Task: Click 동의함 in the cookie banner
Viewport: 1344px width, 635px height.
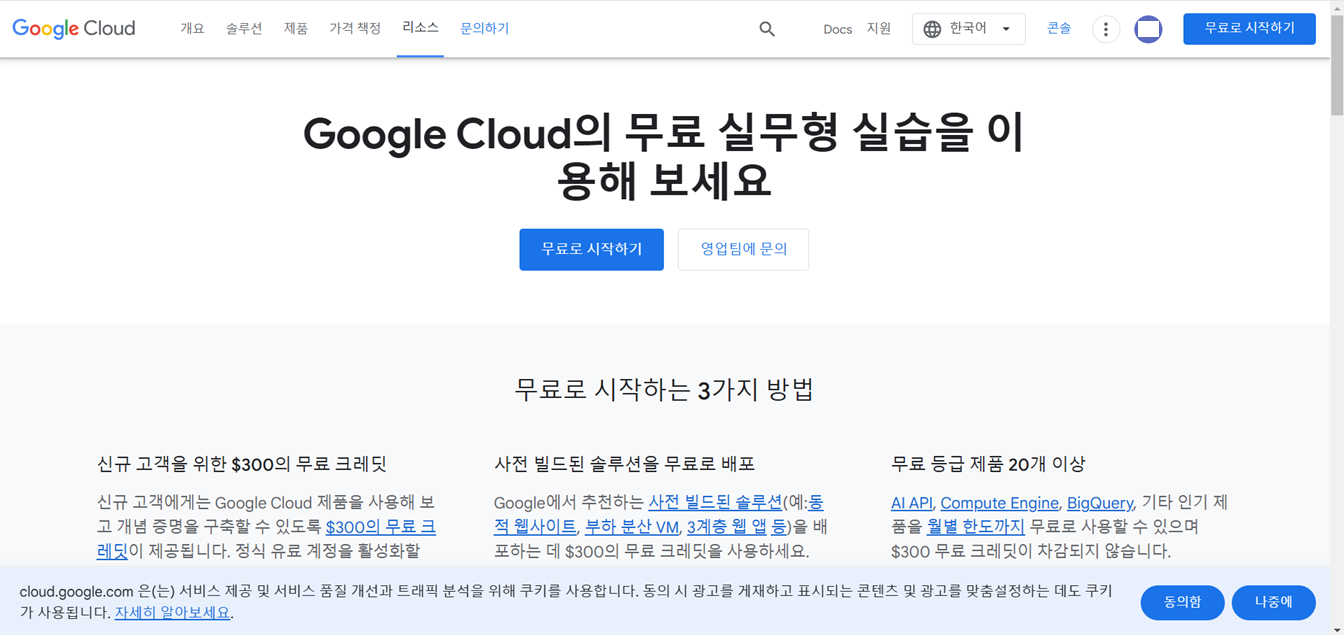Action: click(1182, 602)
